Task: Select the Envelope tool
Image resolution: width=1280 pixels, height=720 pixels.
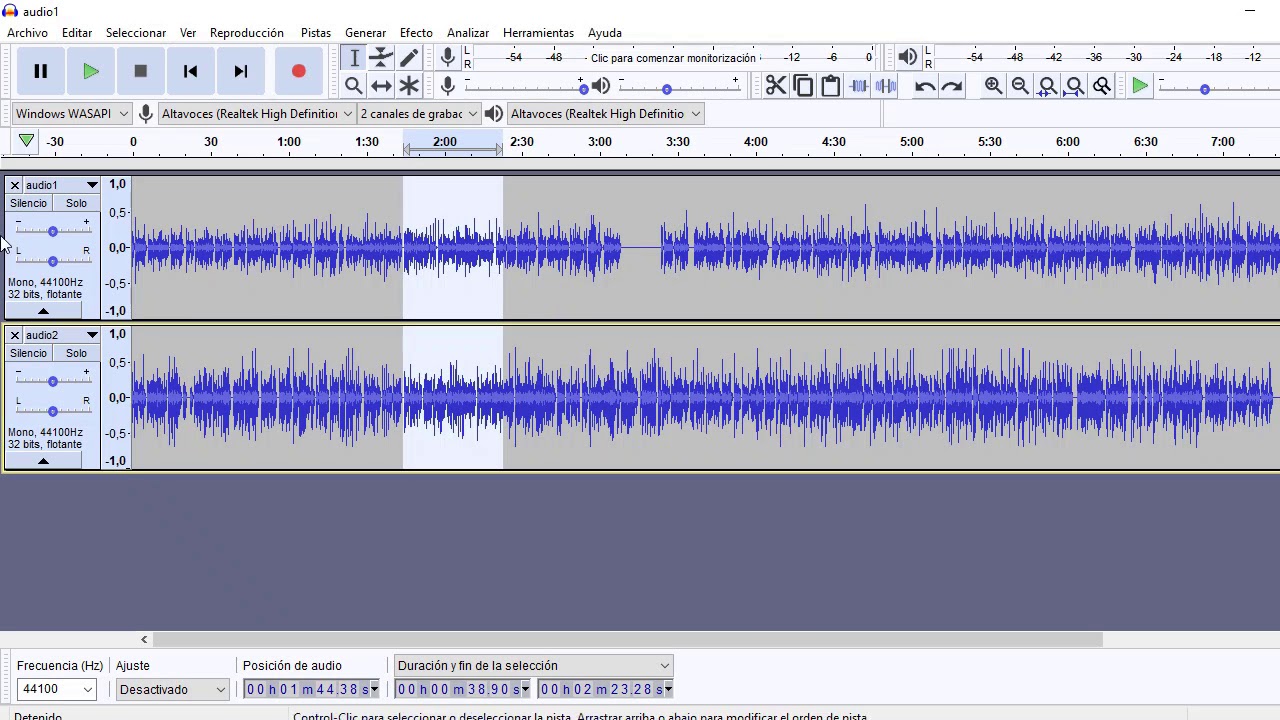Action: point(381,58)
